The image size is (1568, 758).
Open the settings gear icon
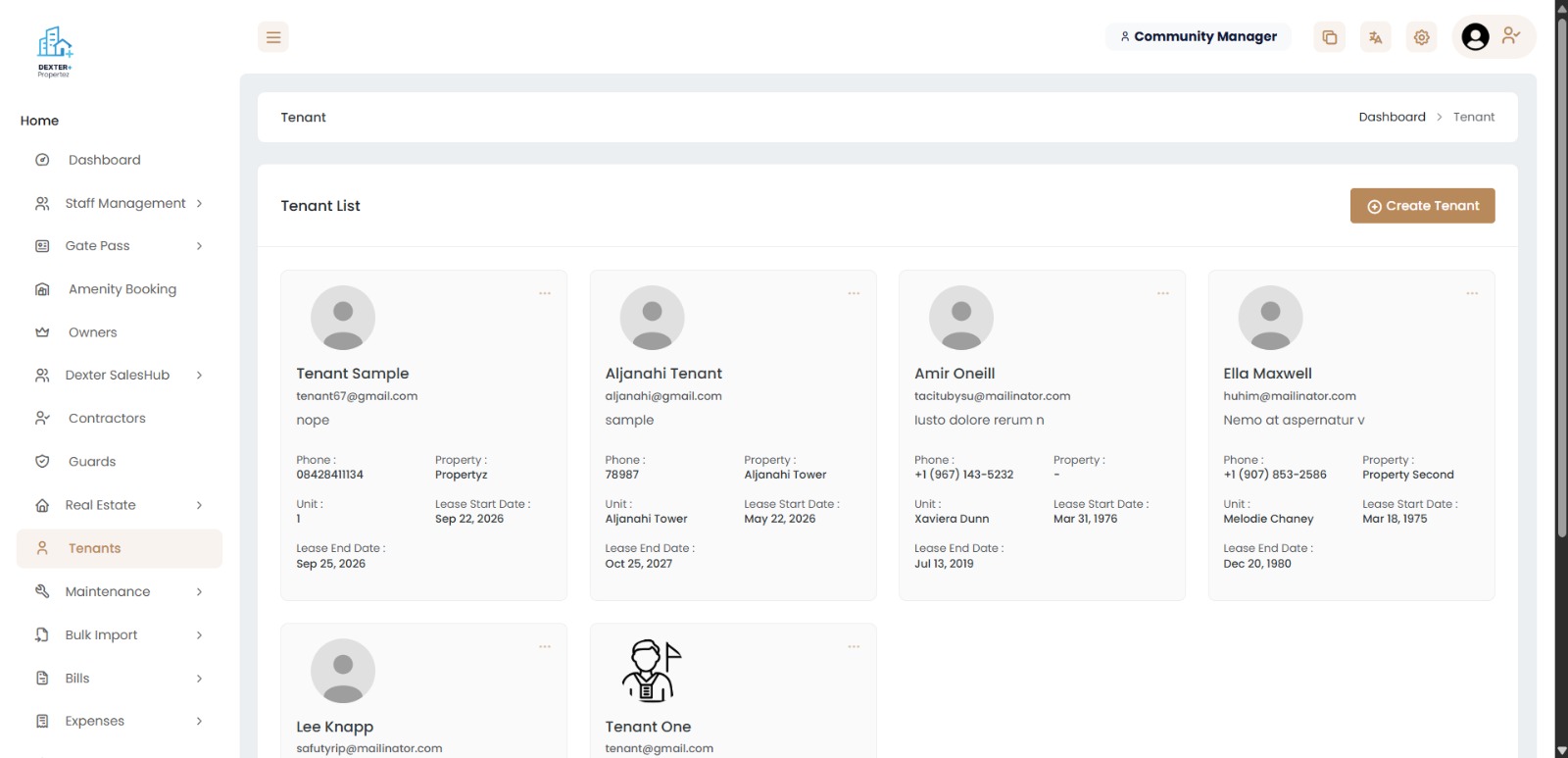(x=1422, y=37)
